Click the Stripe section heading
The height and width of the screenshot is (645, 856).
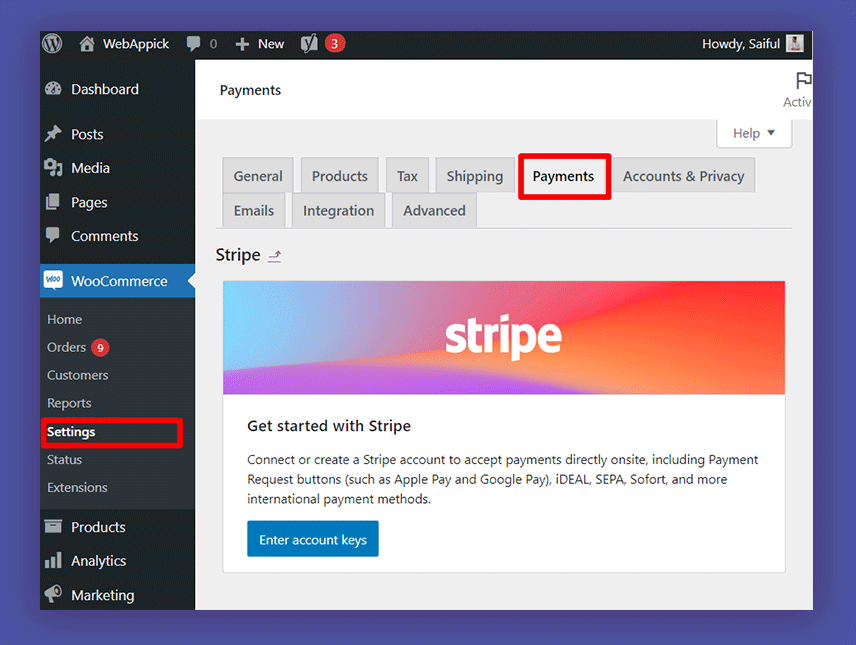(238, 255)
